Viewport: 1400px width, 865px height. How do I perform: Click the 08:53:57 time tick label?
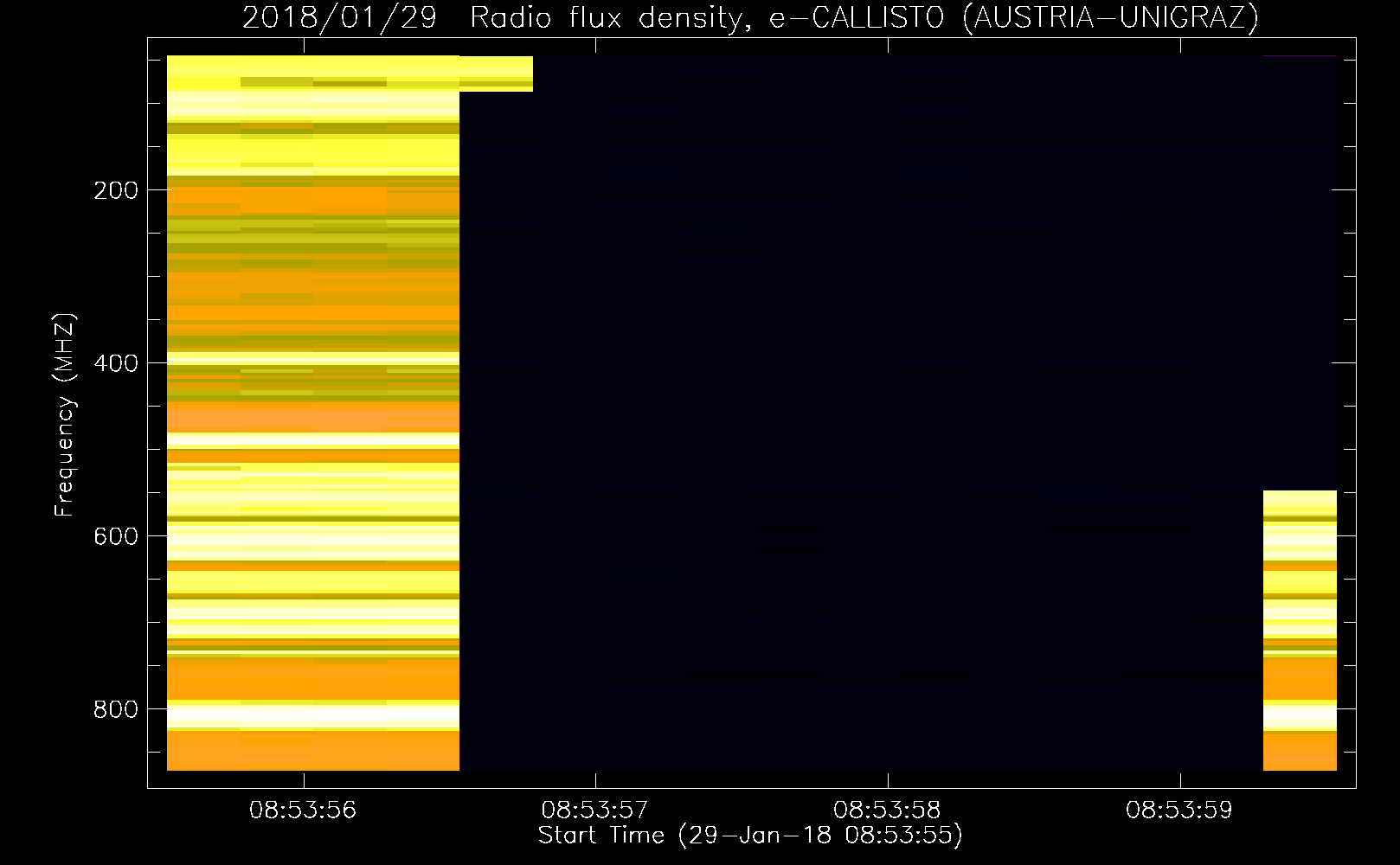point(595,811)
